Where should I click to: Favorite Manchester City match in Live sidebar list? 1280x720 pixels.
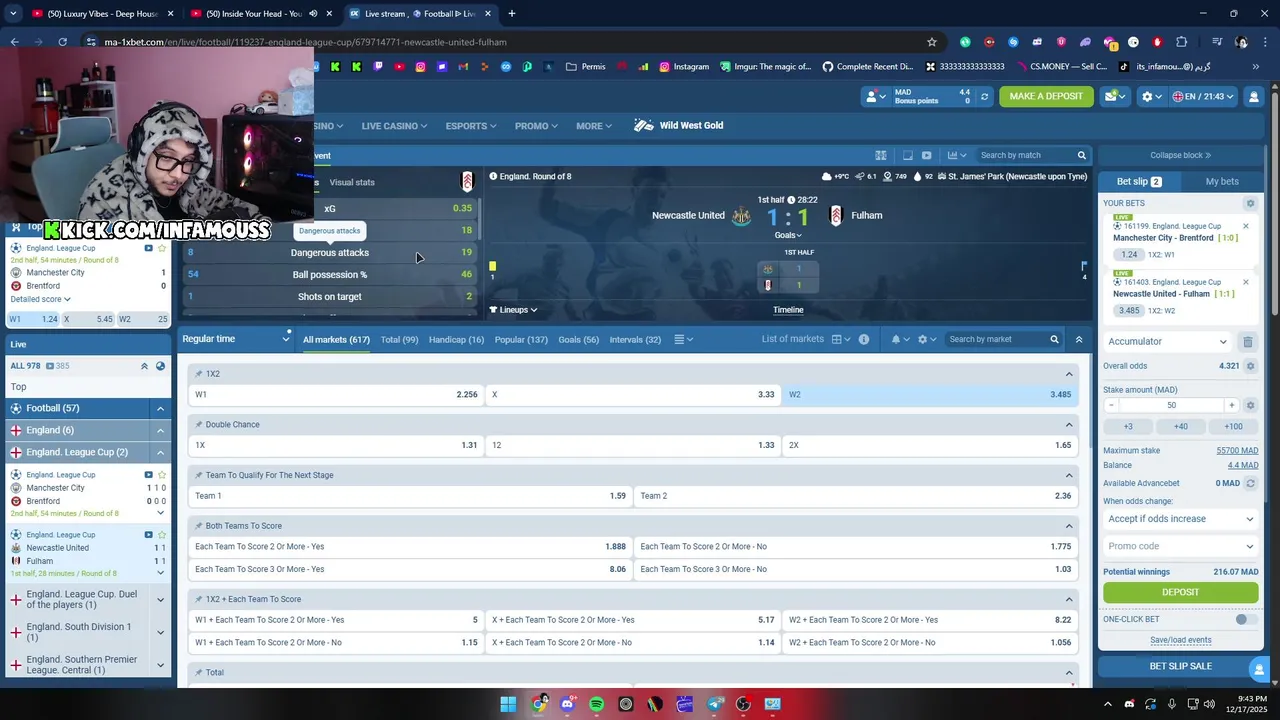pyautogui.click(x=162, y=475)
